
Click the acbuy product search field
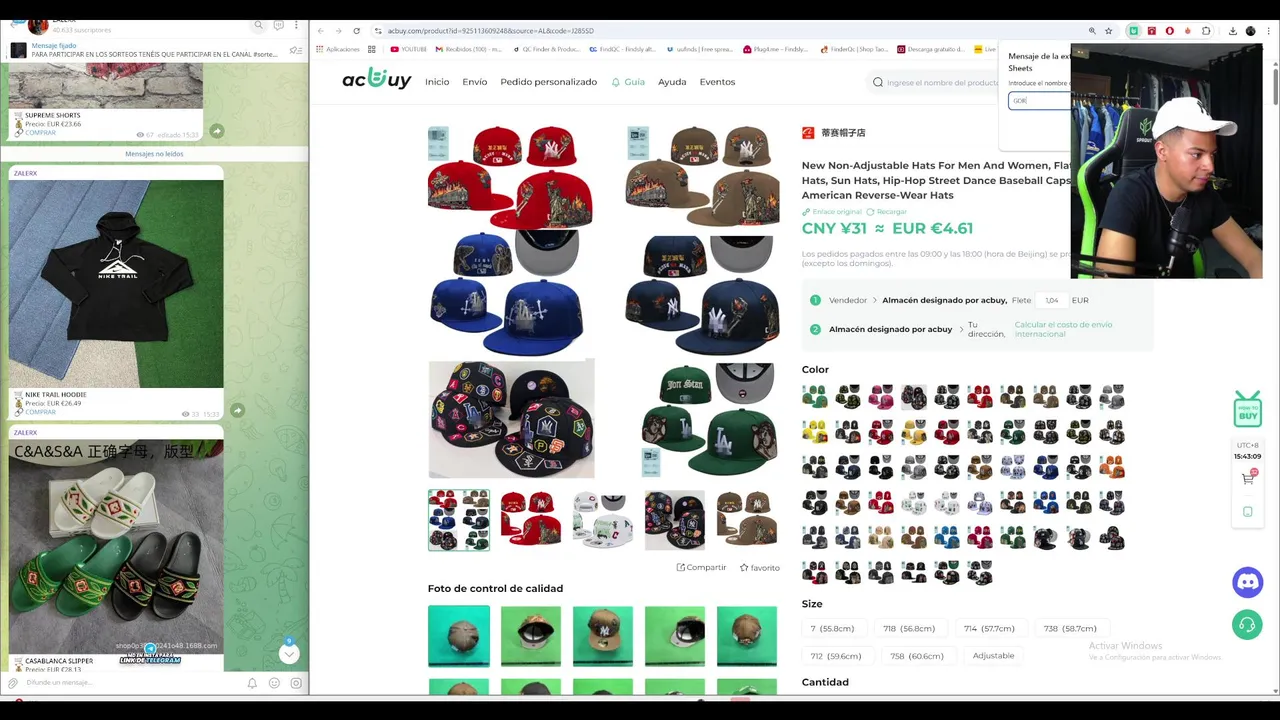click(x=935, y=82)
